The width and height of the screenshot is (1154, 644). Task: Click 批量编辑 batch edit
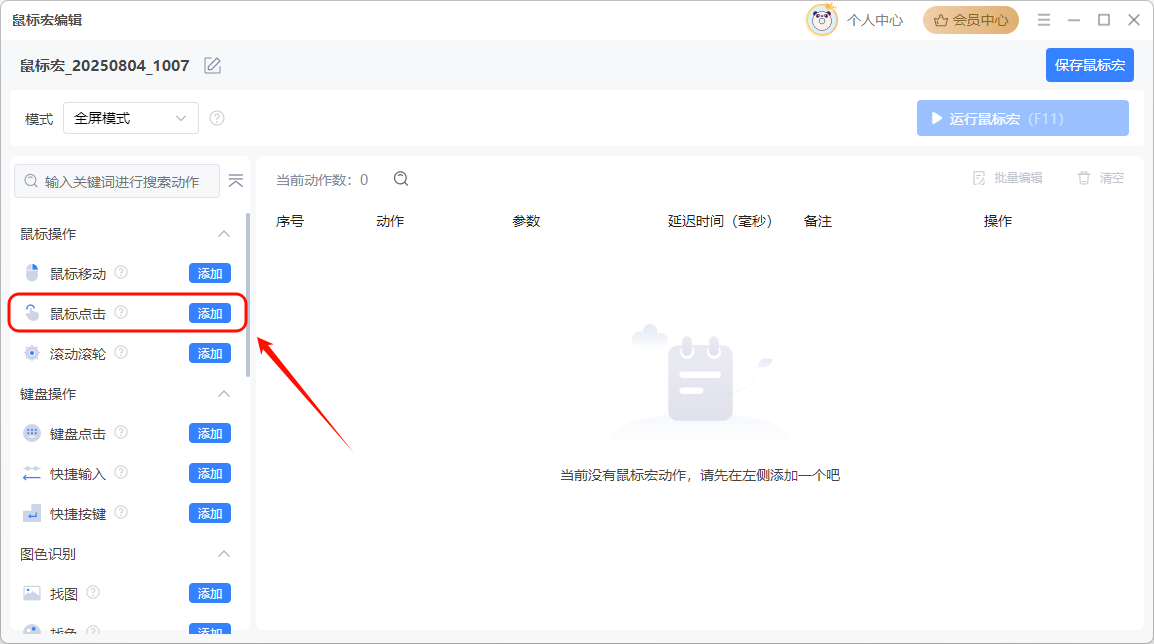point(1008,177)
